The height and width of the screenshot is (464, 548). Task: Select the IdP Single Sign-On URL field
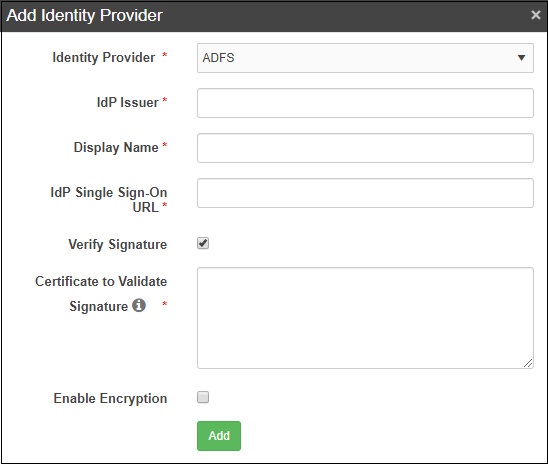tap(365, 193)
